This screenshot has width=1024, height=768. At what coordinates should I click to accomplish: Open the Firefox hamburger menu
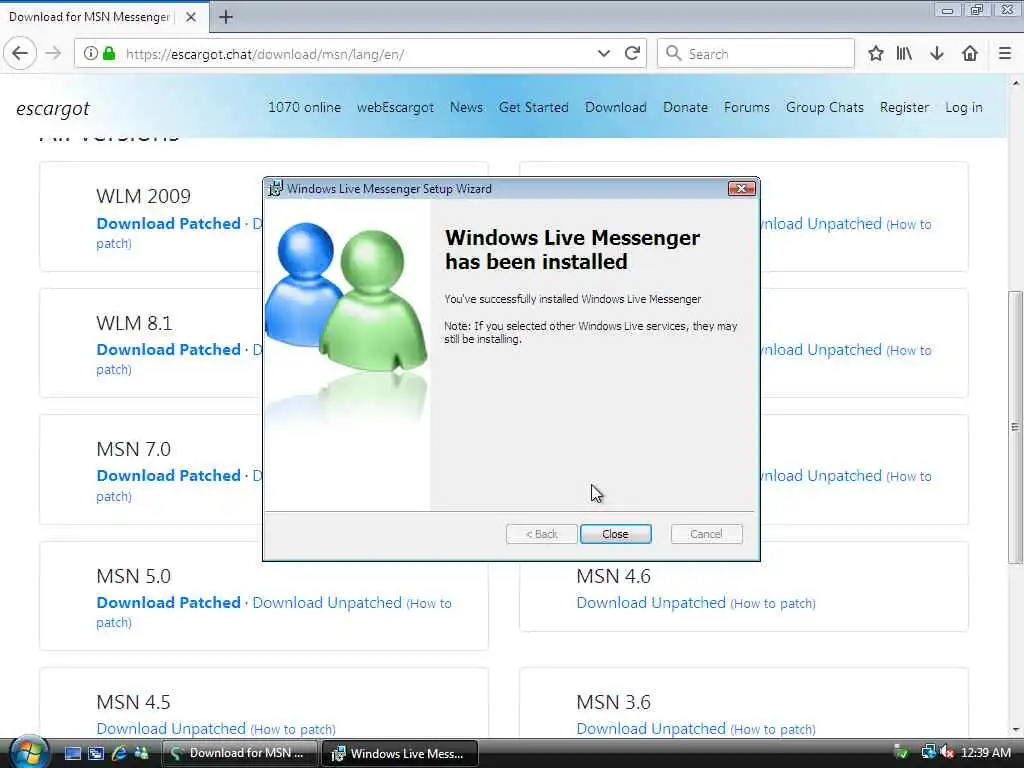[1005, 54]
